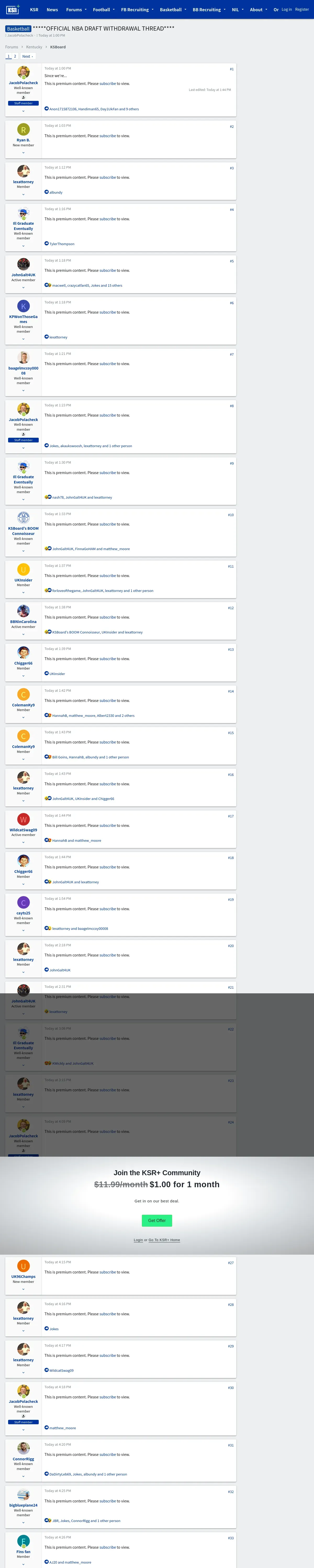Expand user details chevron under Ryan B.
This screenshot has width=314, height=1568.
click(x=23, y=153)
